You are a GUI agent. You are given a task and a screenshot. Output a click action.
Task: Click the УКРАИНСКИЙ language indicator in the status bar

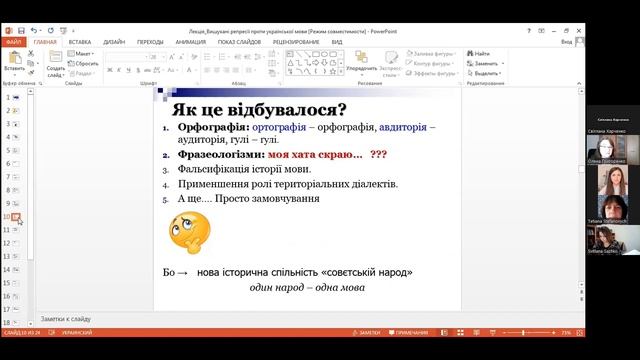pyautogui.click(x=77, y=333)
